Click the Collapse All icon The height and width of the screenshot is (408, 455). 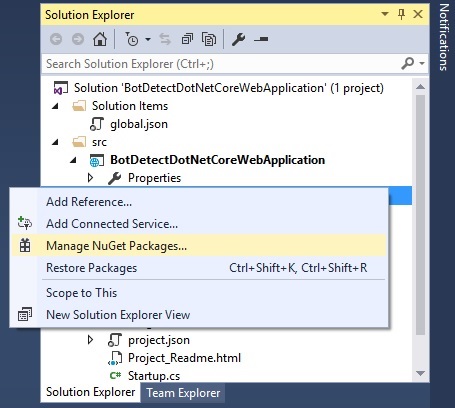pyautogui.click(x=187, y=39)
